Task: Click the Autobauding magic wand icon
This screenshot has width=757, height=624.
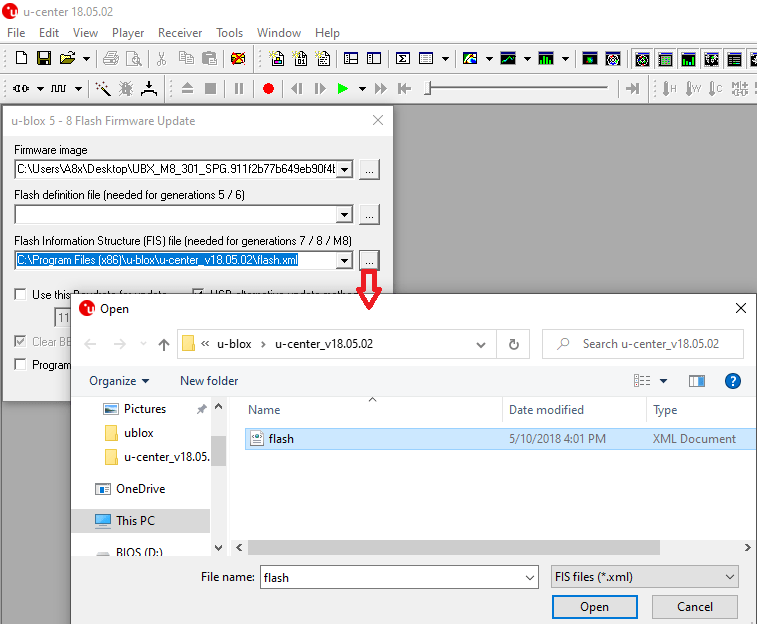Action: pyautogui.click(x=103, y=88)
